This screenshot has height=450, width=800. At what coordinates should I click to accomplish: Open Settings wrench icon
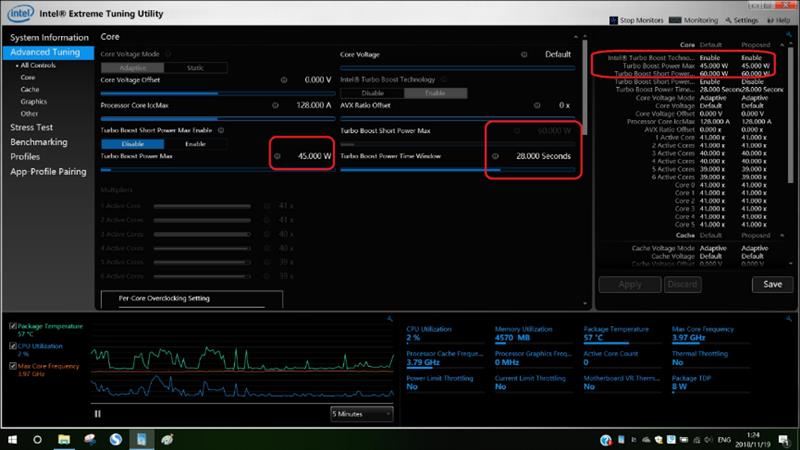pyautogui.click(x=729, y=20)
